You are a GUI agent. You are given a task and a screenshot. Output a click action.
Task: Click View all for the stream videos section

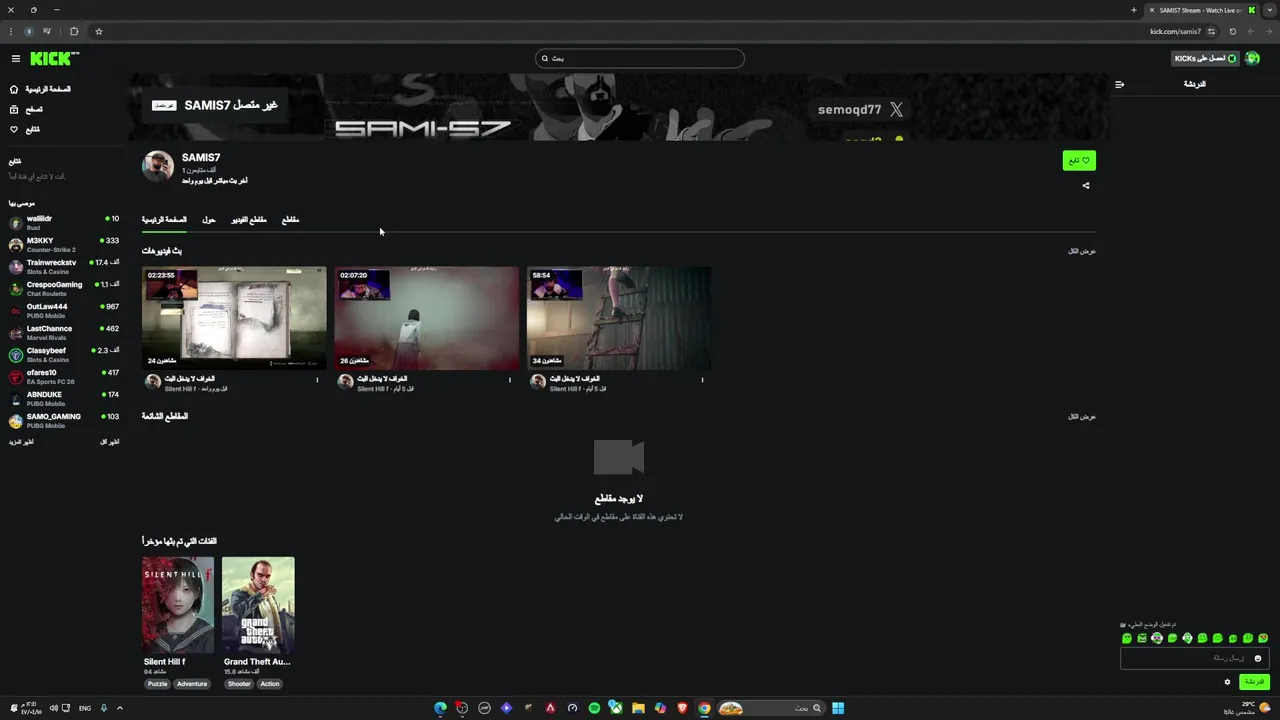1082,251
